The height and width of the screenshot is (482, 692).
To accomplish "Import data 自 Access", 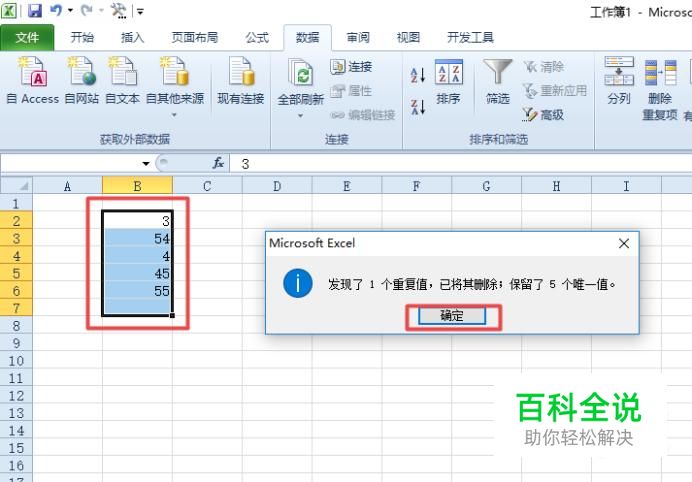I will tap(33, 80).
